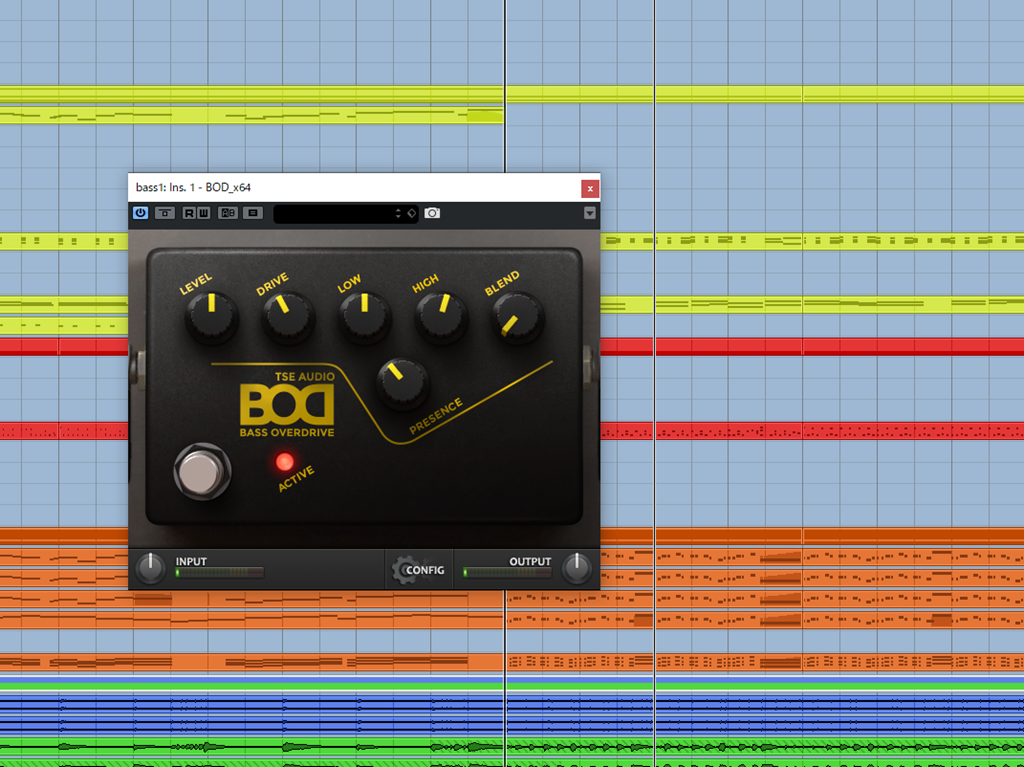Click the camera snapshot icon
The image size is (1024, 767).
432,213
